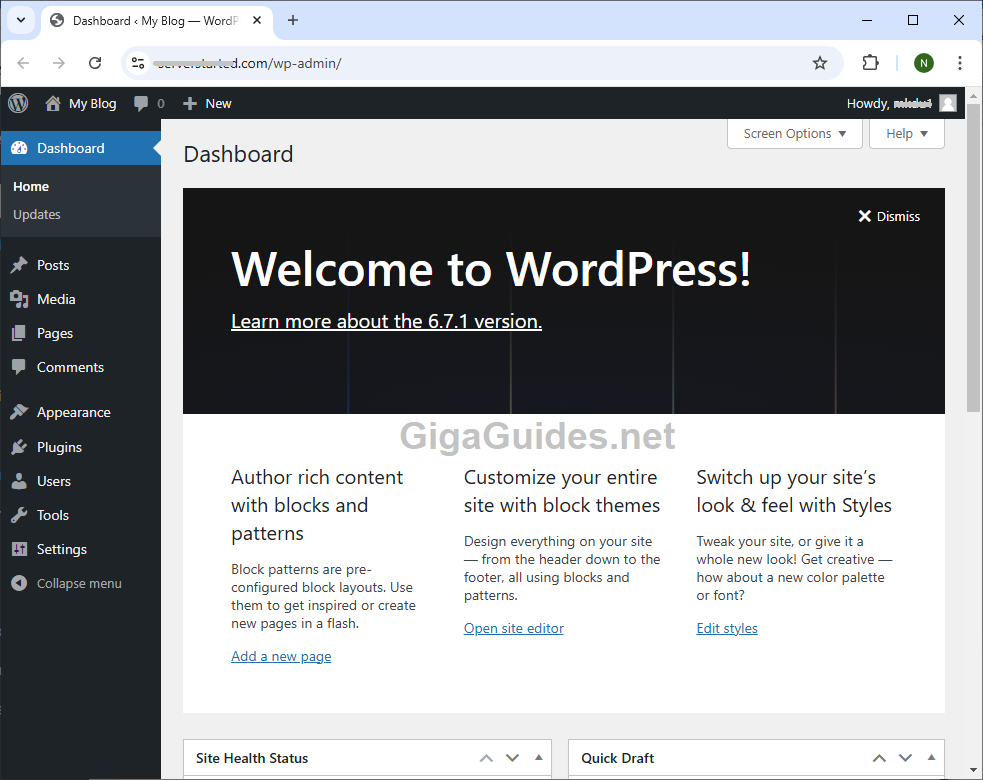Click Open site editor link
983x780 pixels.
point(513,628)
